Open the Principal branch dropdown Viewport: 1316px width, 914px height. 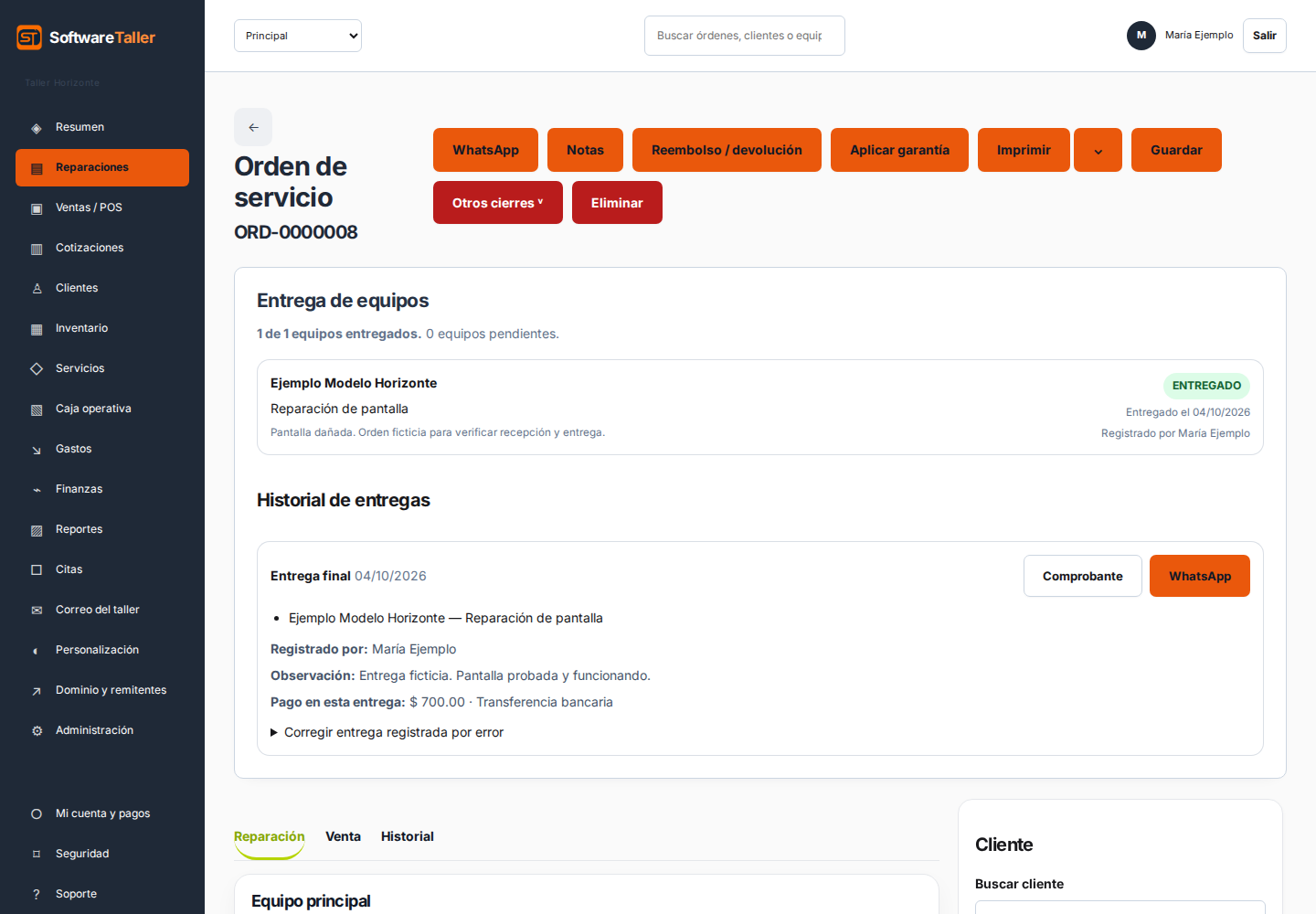298,36
